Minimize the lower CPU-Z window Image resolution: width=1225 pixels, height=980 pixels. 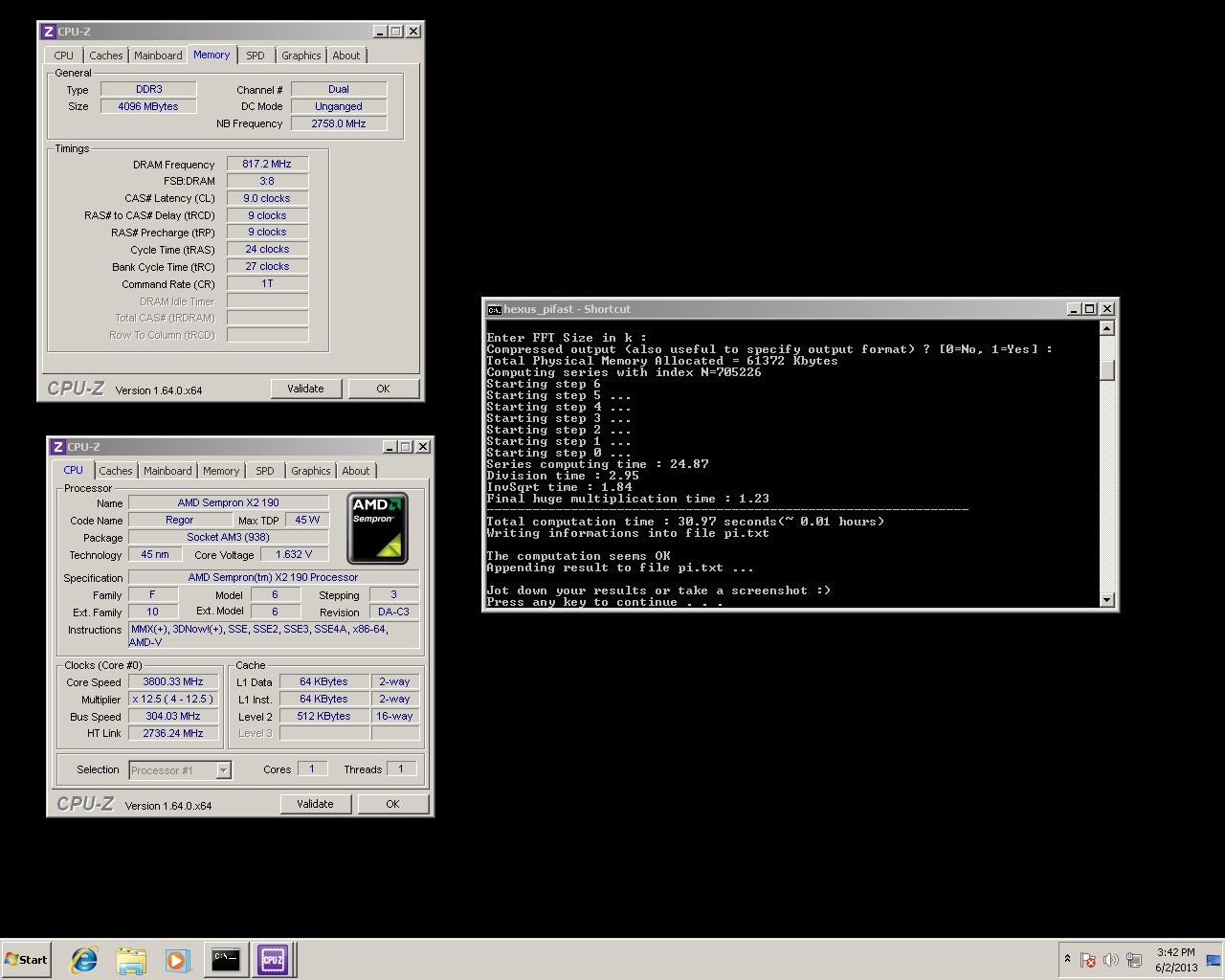click(x=389, y=447)
